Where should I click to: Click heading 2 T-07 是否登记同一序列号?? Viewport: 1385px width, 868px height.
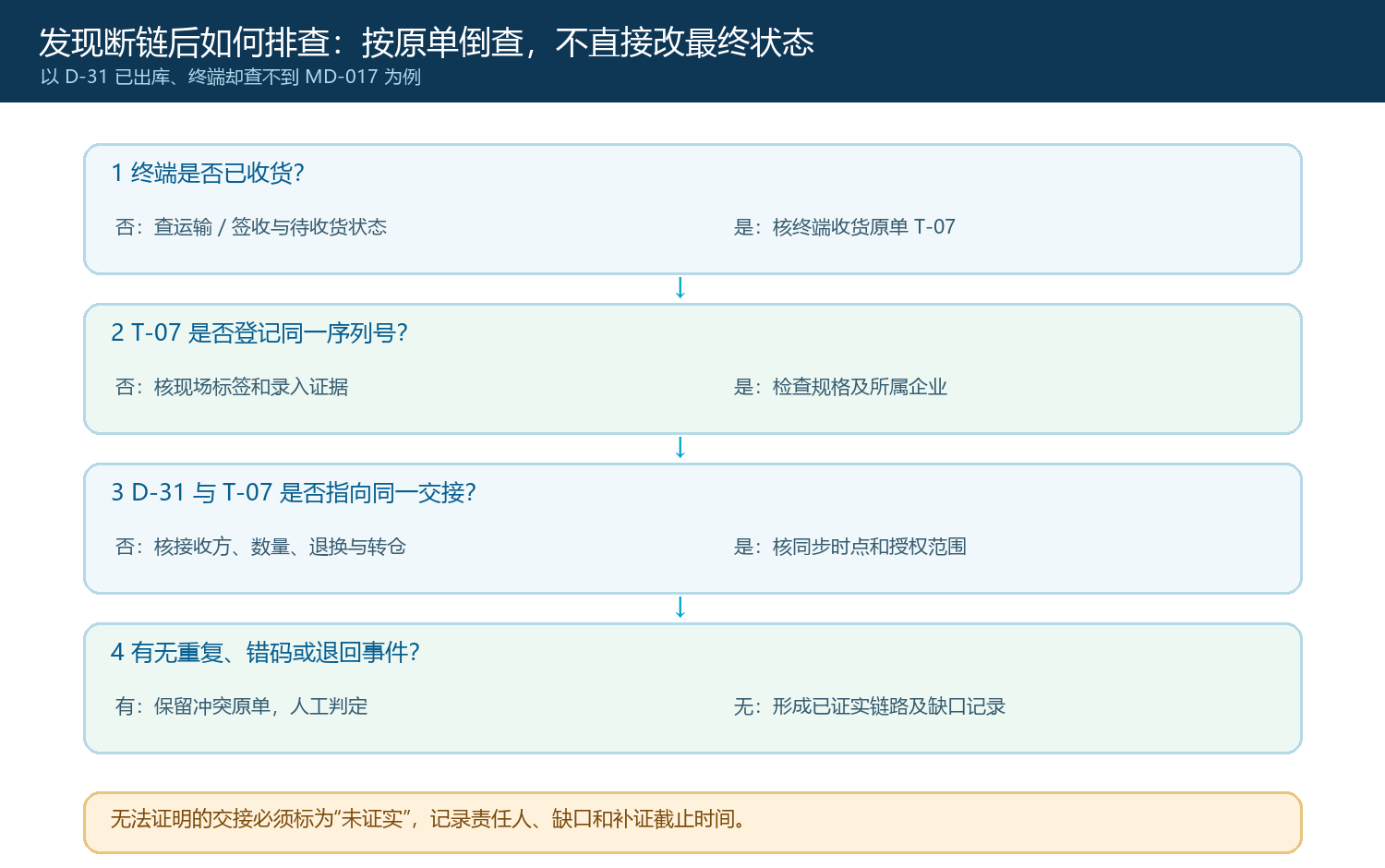tap(259, 332)
